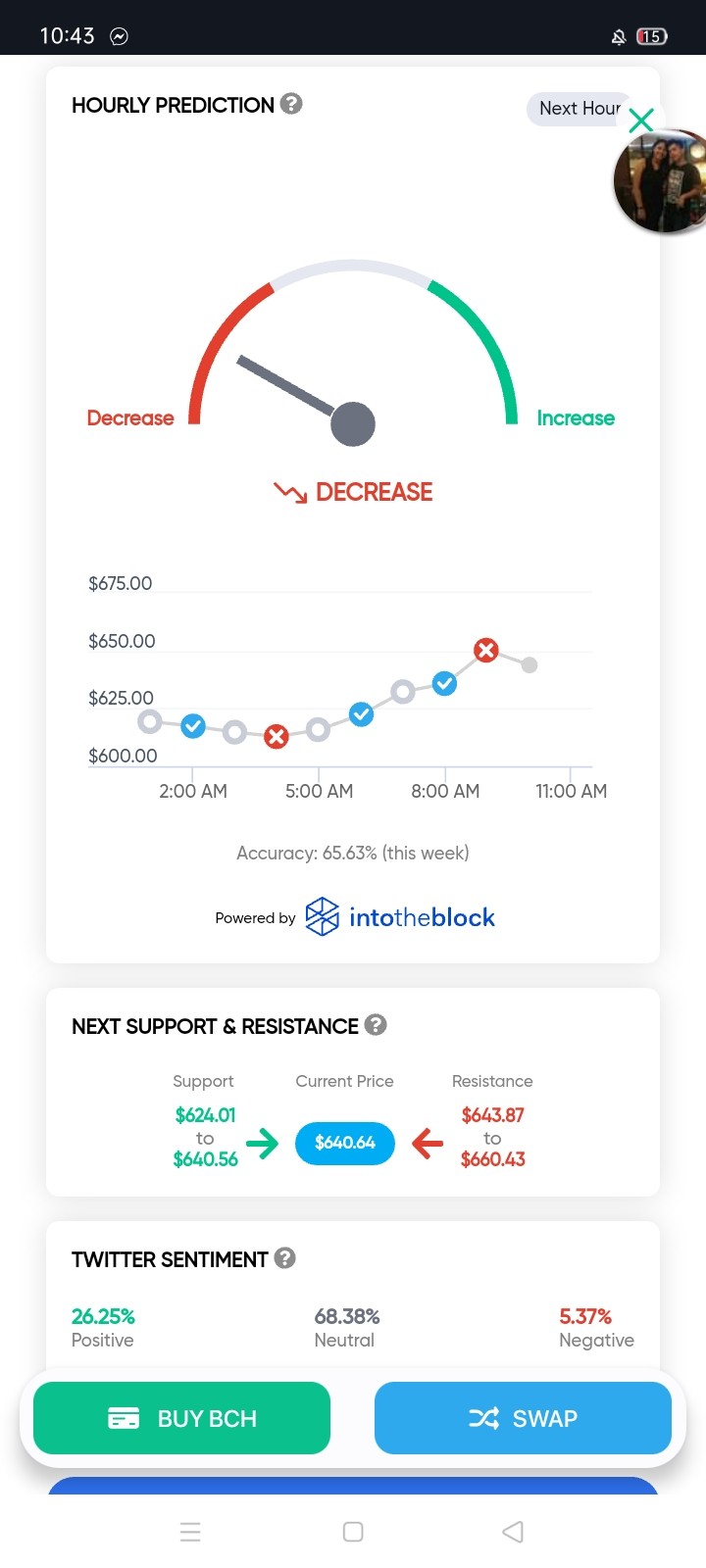Tap the blue checkmark point near 6:00 AM

pyautogui.click(x=361, y=714)
